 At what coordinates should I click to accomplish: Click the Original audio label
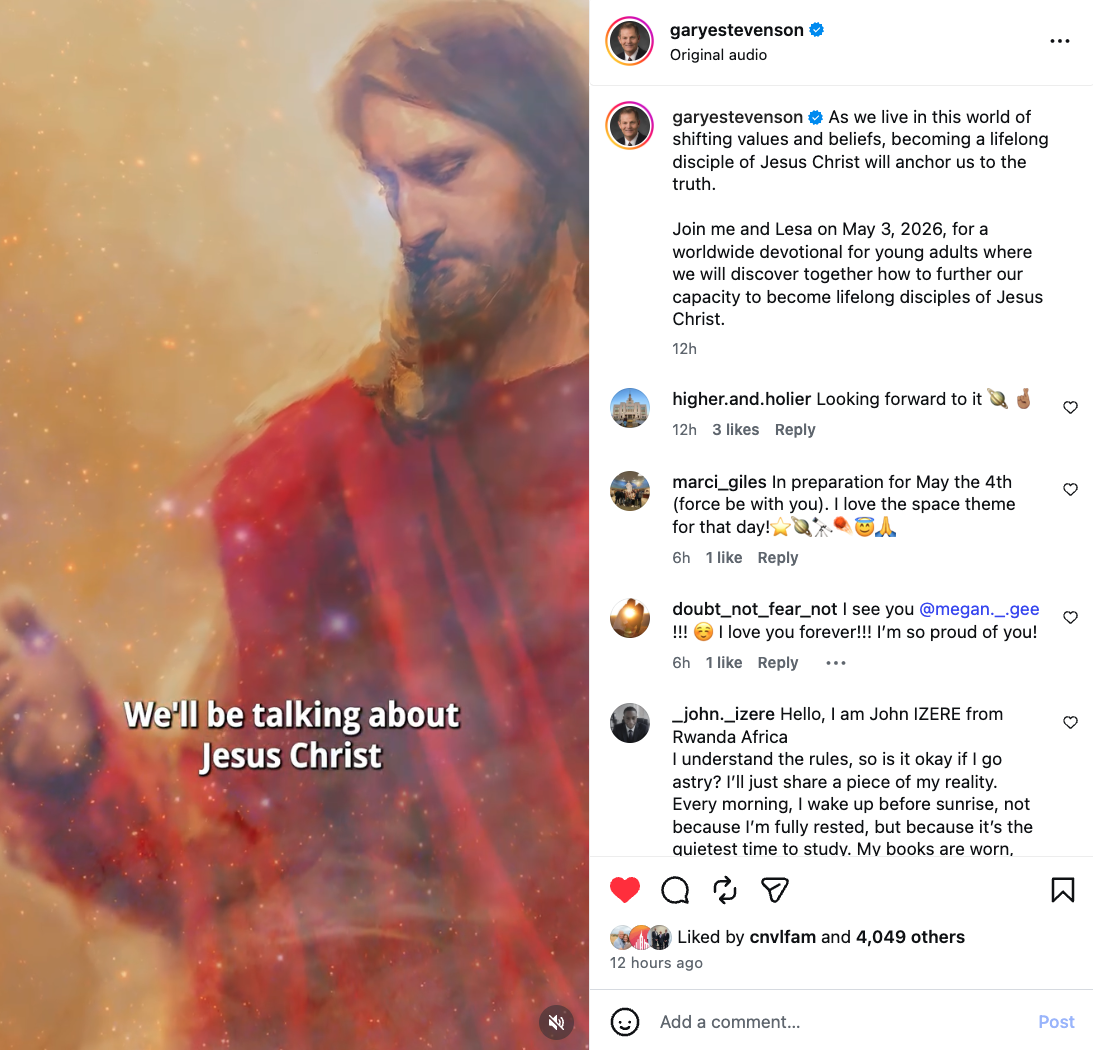(x=718, y=55)
